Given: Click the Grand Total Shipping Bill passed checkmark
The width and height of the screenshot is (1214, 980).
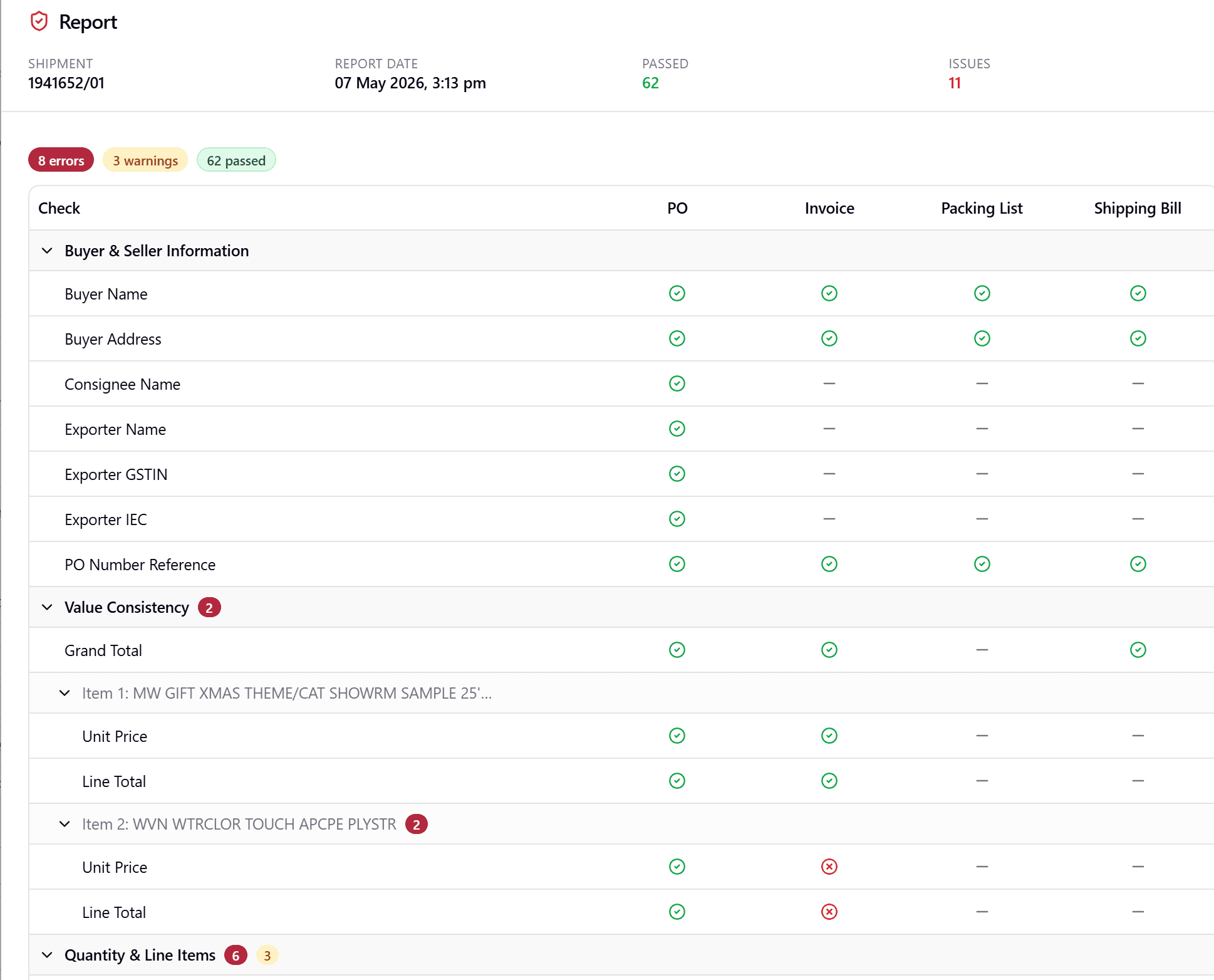Looking at the screenshot, I should pos(1138,650).
